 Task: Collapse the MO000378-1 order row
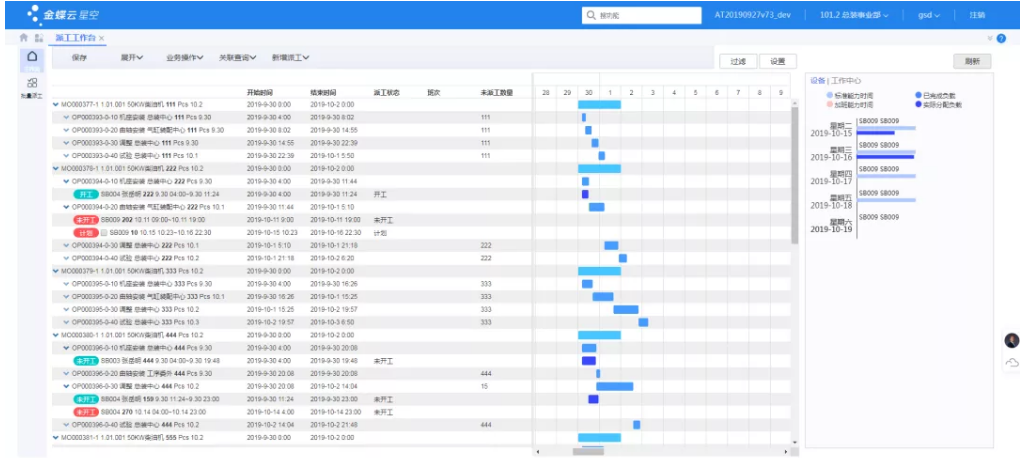[x=56, y=169]
